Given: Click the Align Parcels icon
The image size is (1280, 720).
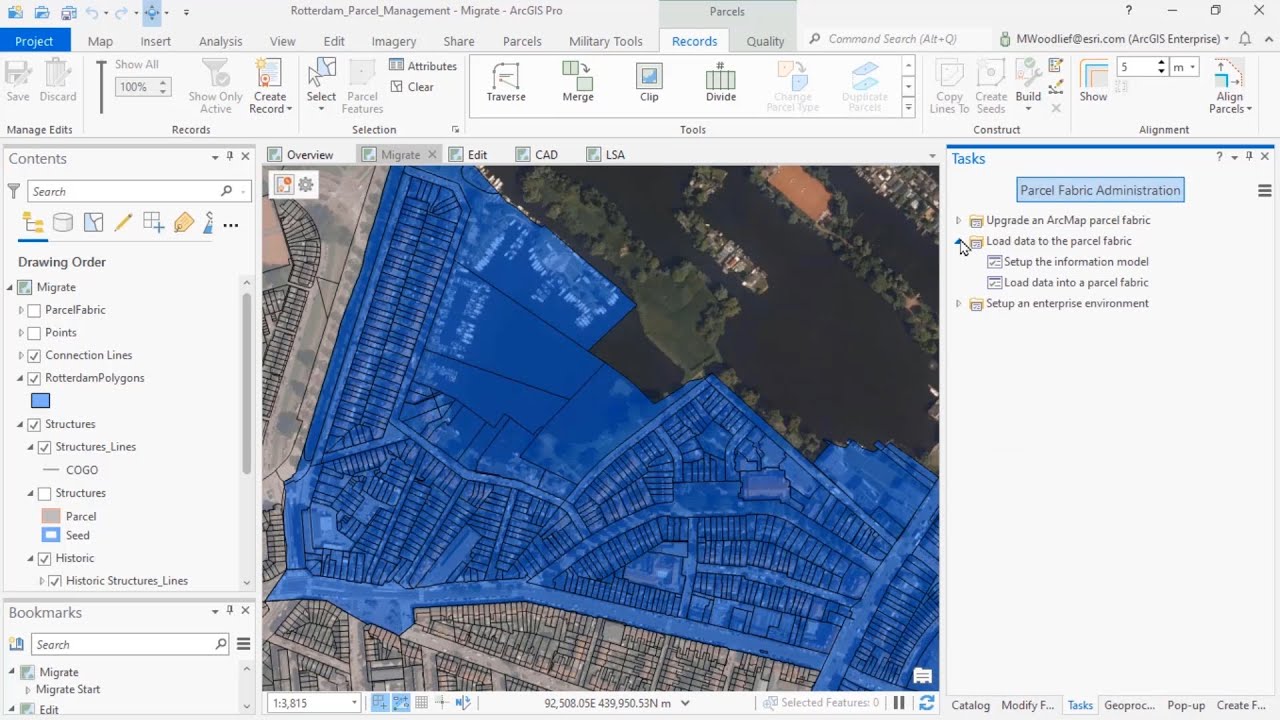Looking at the screenshot, I should (1229, 74).
